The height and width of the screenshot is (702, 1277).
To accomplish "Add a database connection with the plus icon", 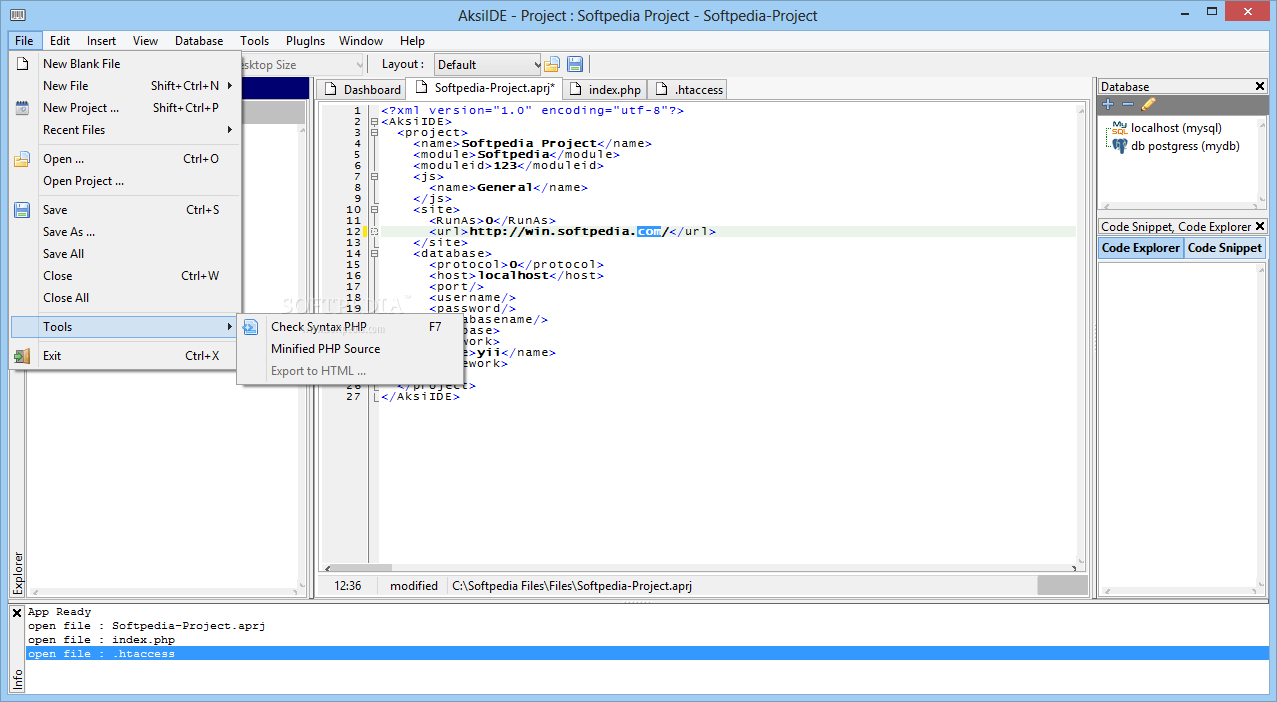I will [x=1108, y=104].
